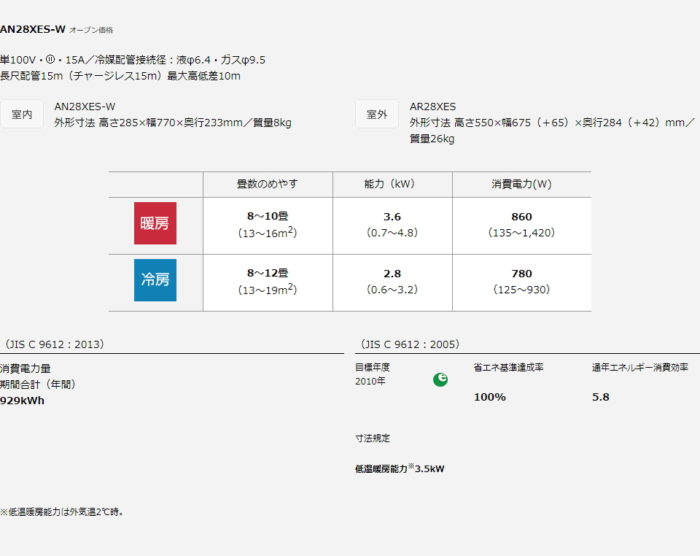Viewport: 700px width, 556px height.
Task: Click the power supply line 単100V・15A
Action: click(x=133, y=60)
